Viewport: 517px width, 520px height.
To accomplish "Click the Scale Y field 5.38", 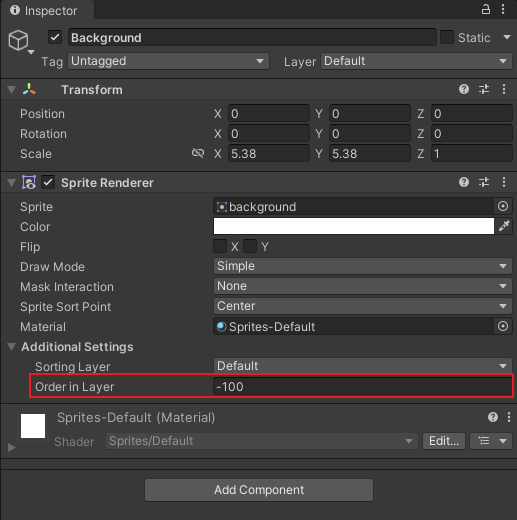I will coord(370,153).
